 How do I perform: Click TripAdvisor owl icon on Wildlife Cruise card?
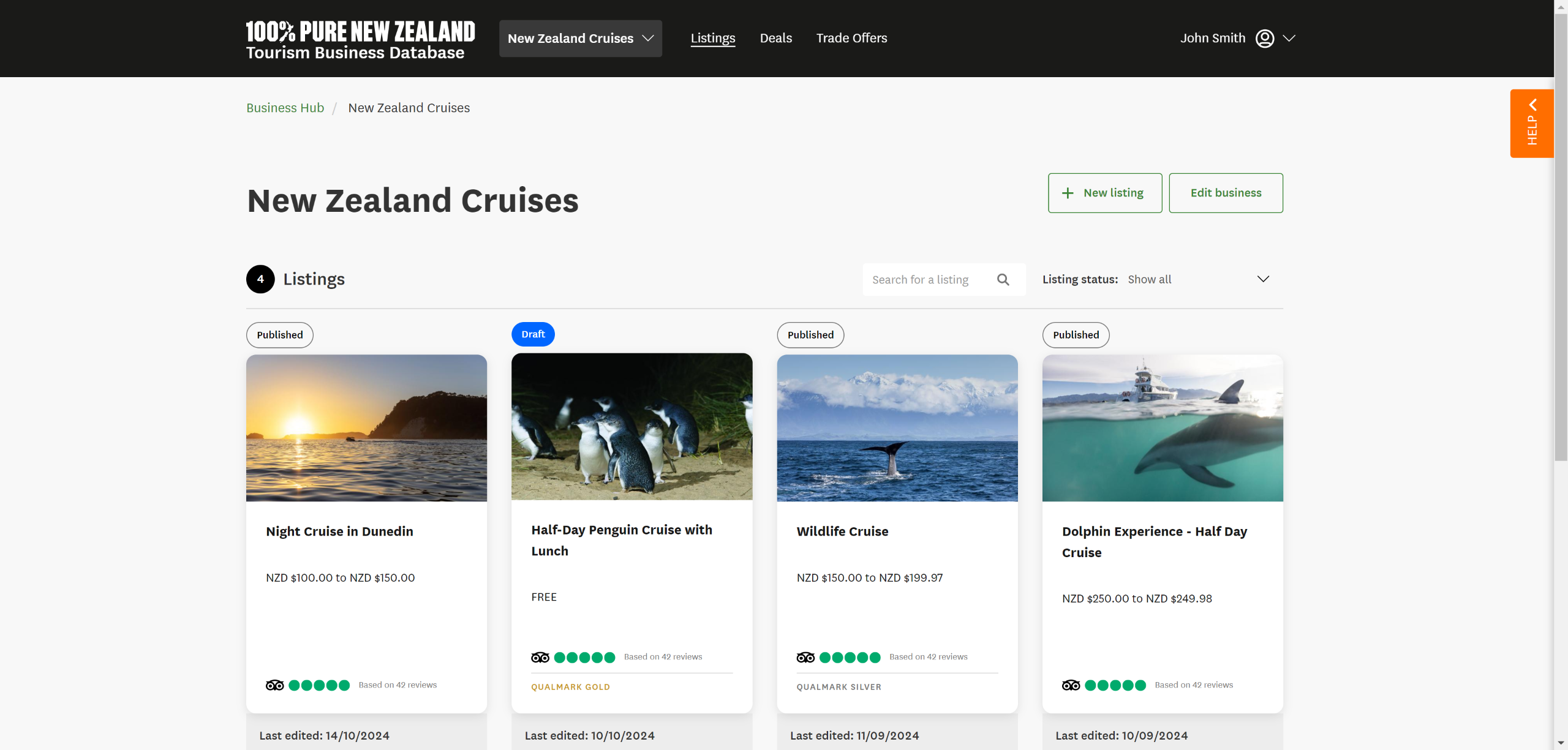(805, 658)
